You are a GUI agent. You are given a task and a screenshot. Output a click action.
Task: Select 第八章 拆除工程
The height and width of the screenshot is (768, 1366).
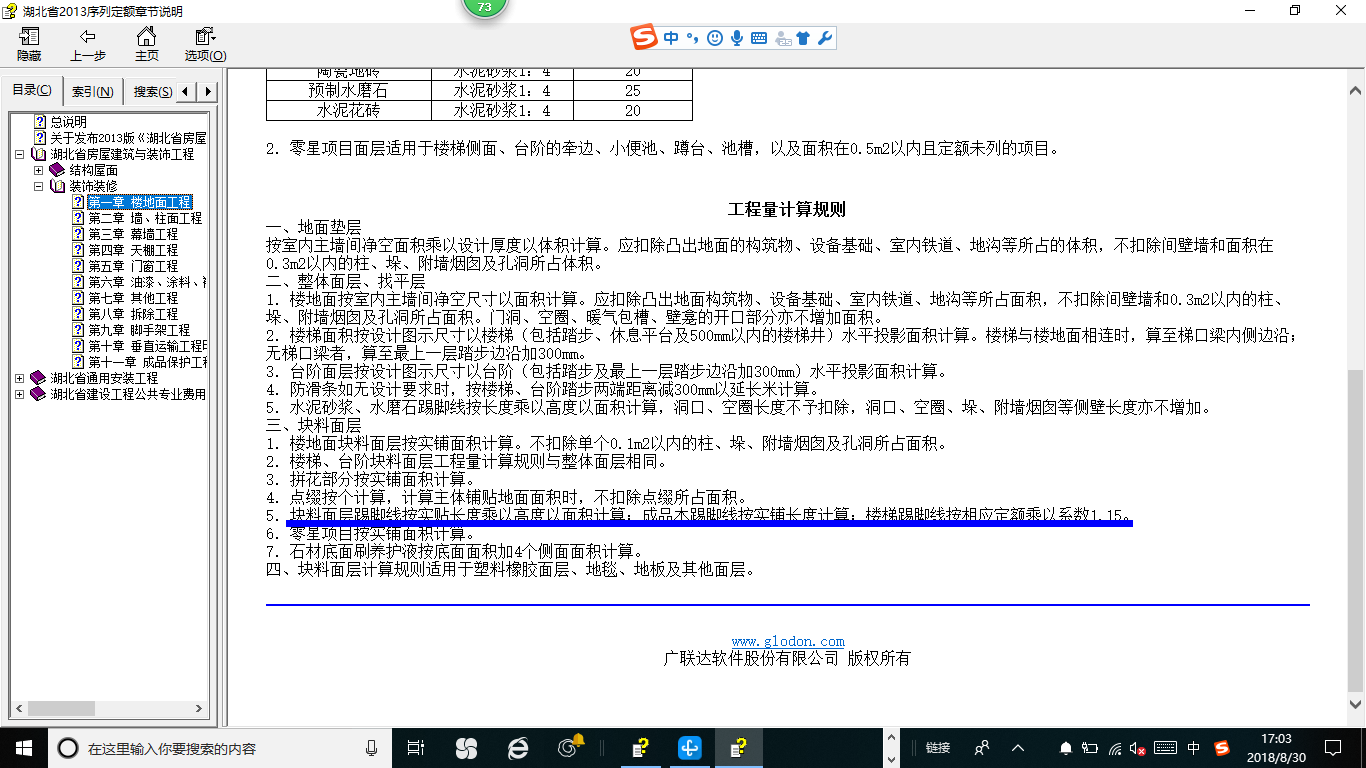pos(133,314)
